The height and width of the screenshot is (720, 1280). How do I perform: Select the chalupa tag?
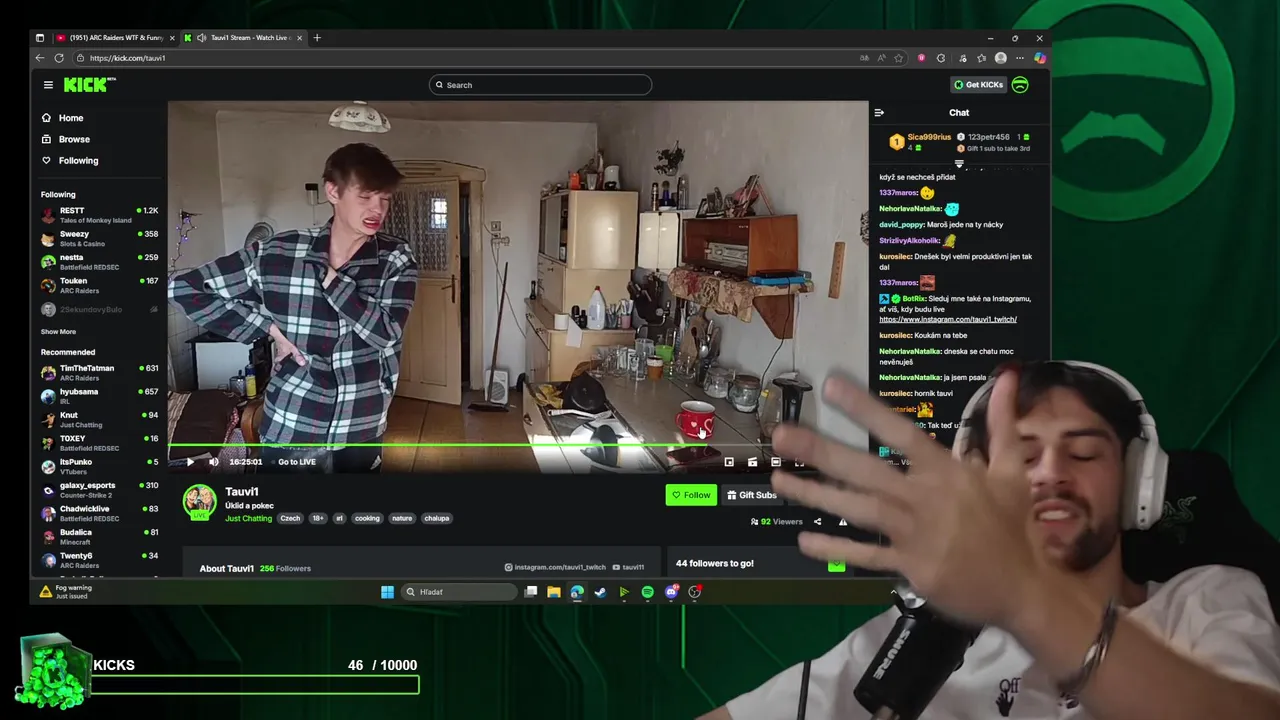pos(437,518)
